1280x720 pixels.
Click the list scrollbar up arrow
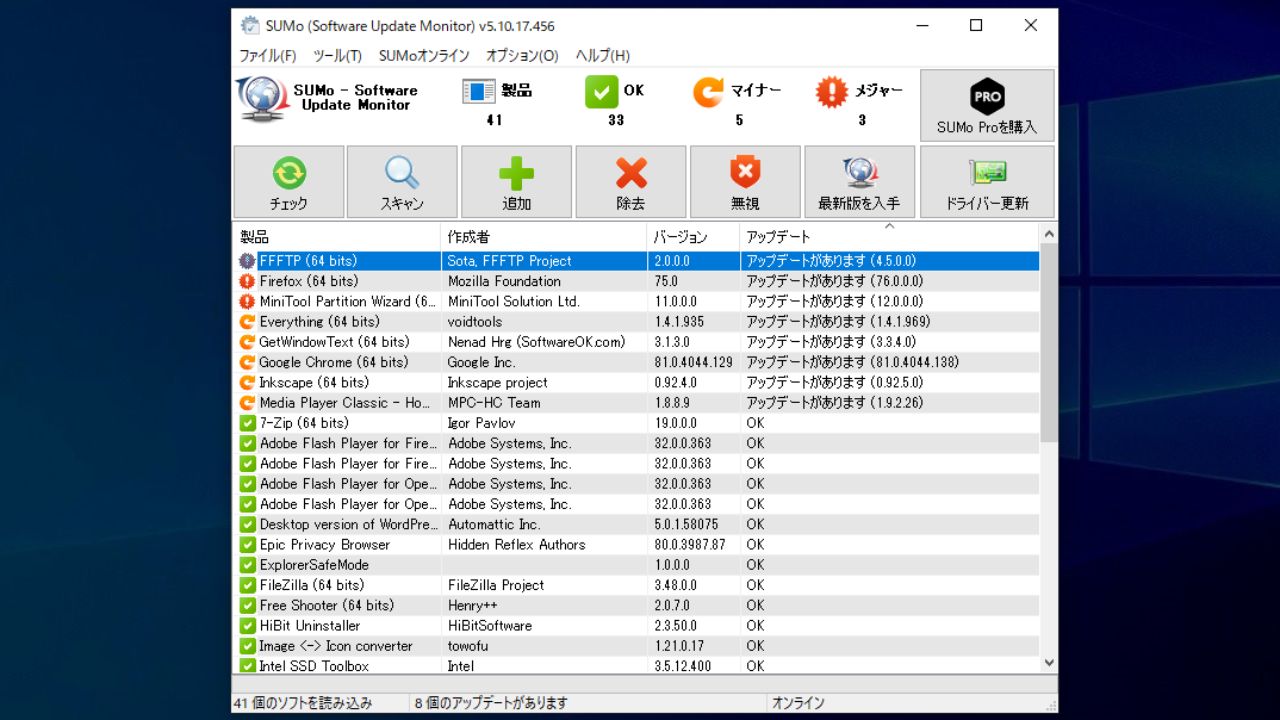1049,233
